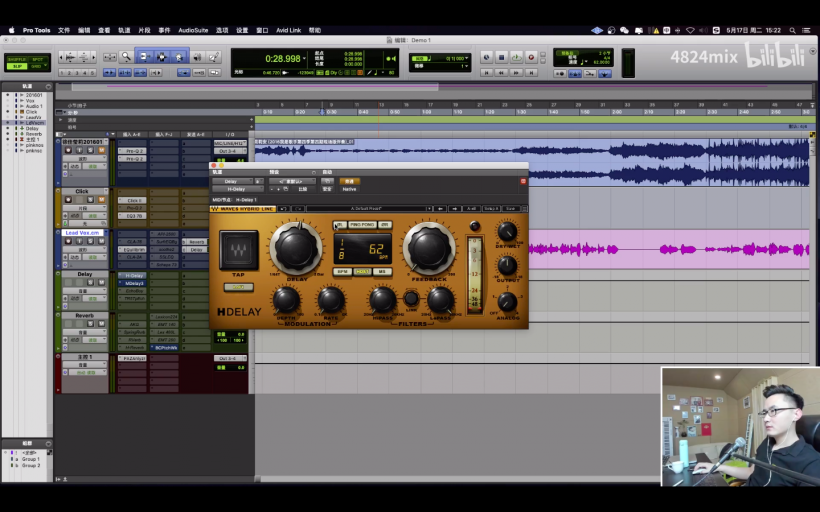Toggle PING PONG mode in H-Delay
This screenshot has width=820, height=512.
pyautogui.click(x=362, y=225)
